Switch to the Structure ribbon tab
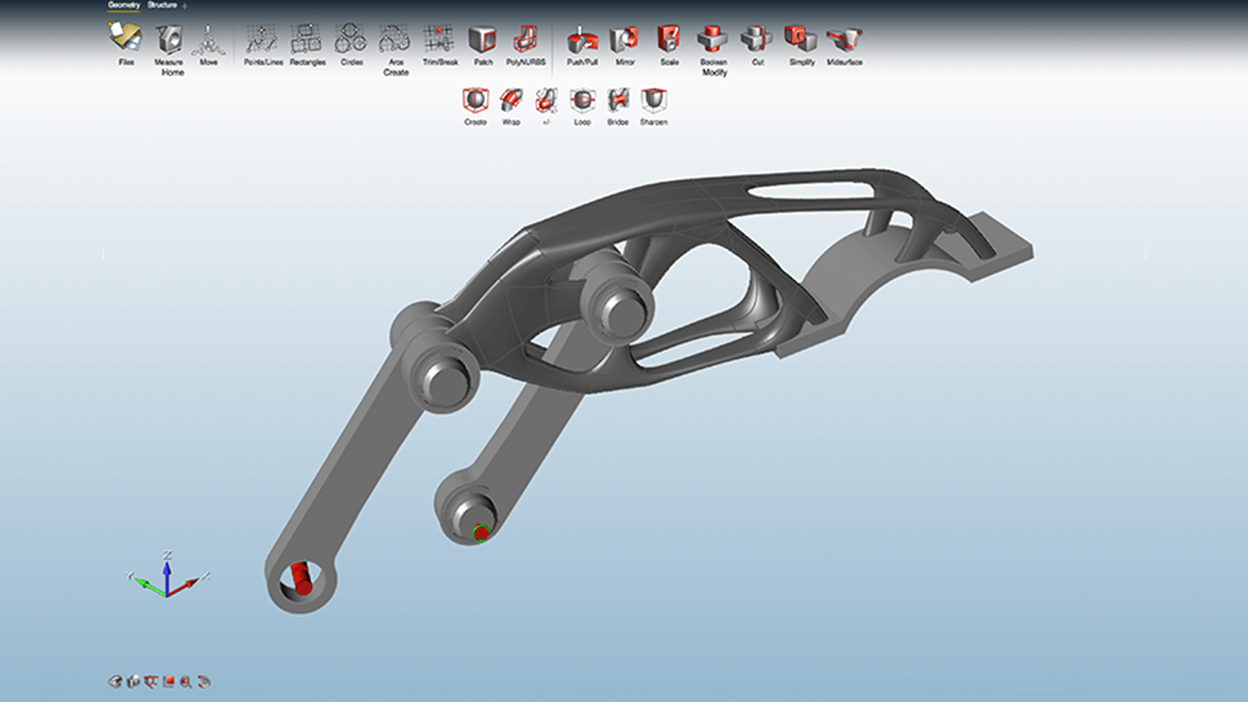 [x=162, y=5]
